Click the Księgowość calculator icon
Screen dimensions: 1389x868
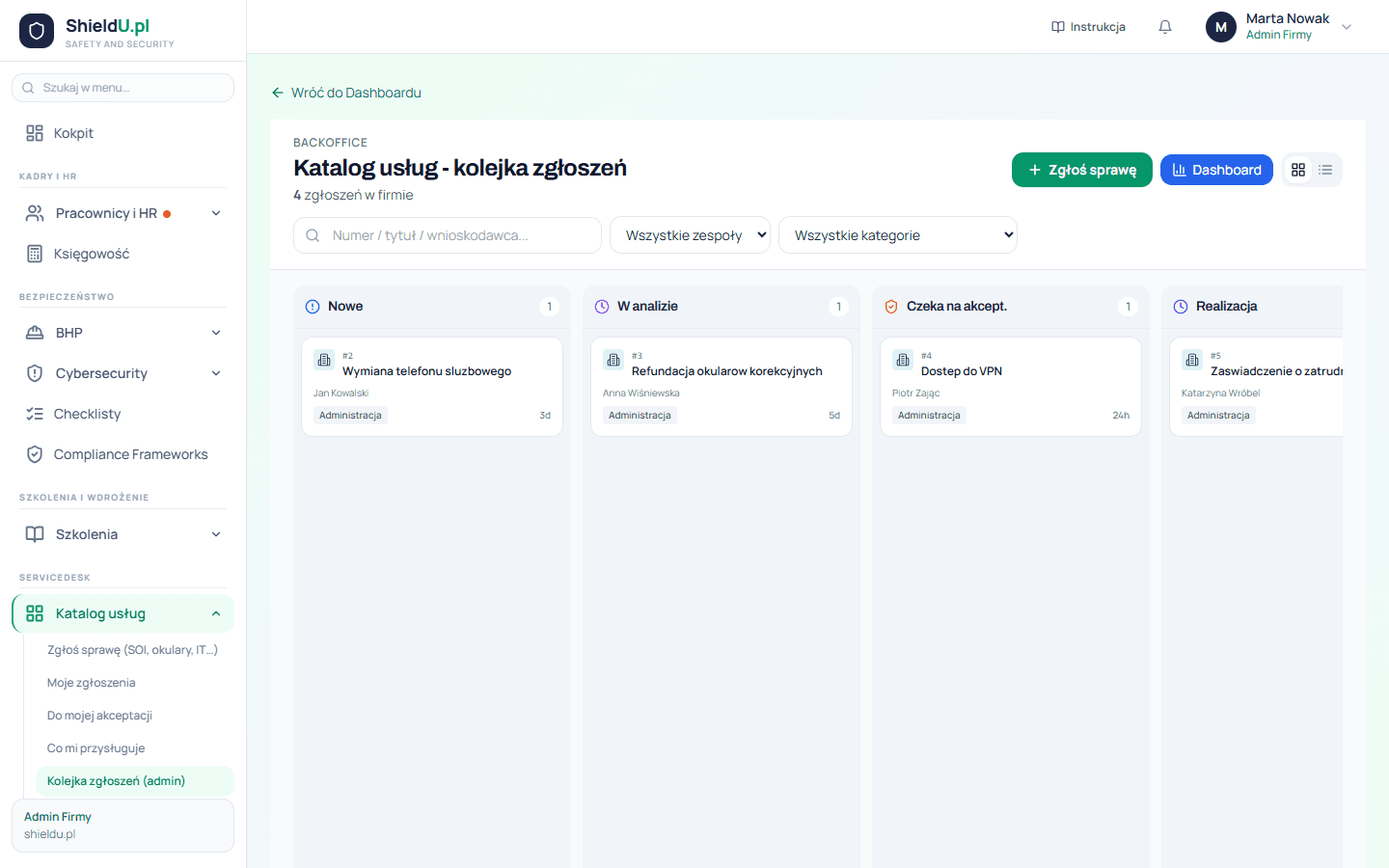coord(35,254)
